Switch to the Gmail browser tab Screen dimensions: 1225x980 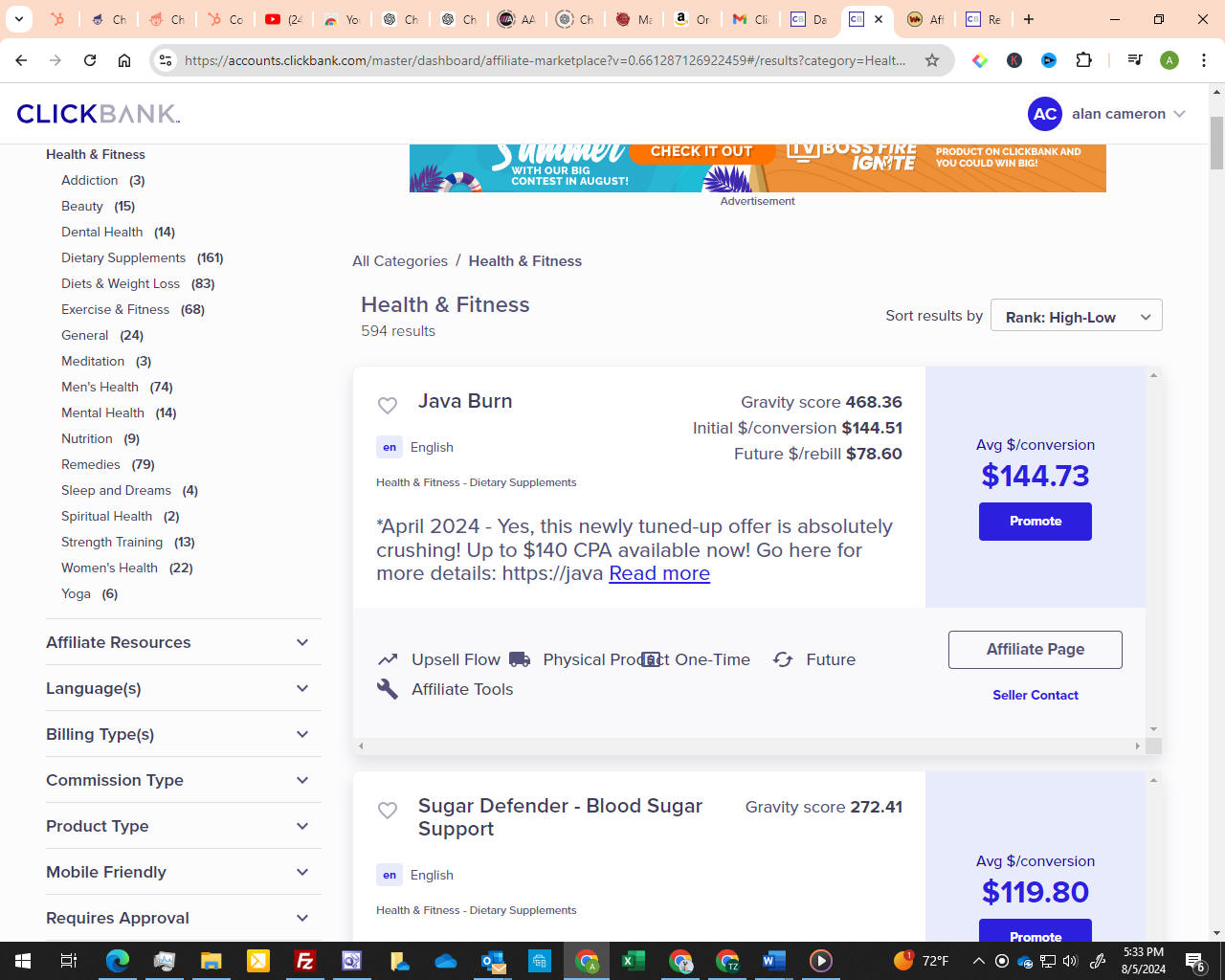point(751,19)
